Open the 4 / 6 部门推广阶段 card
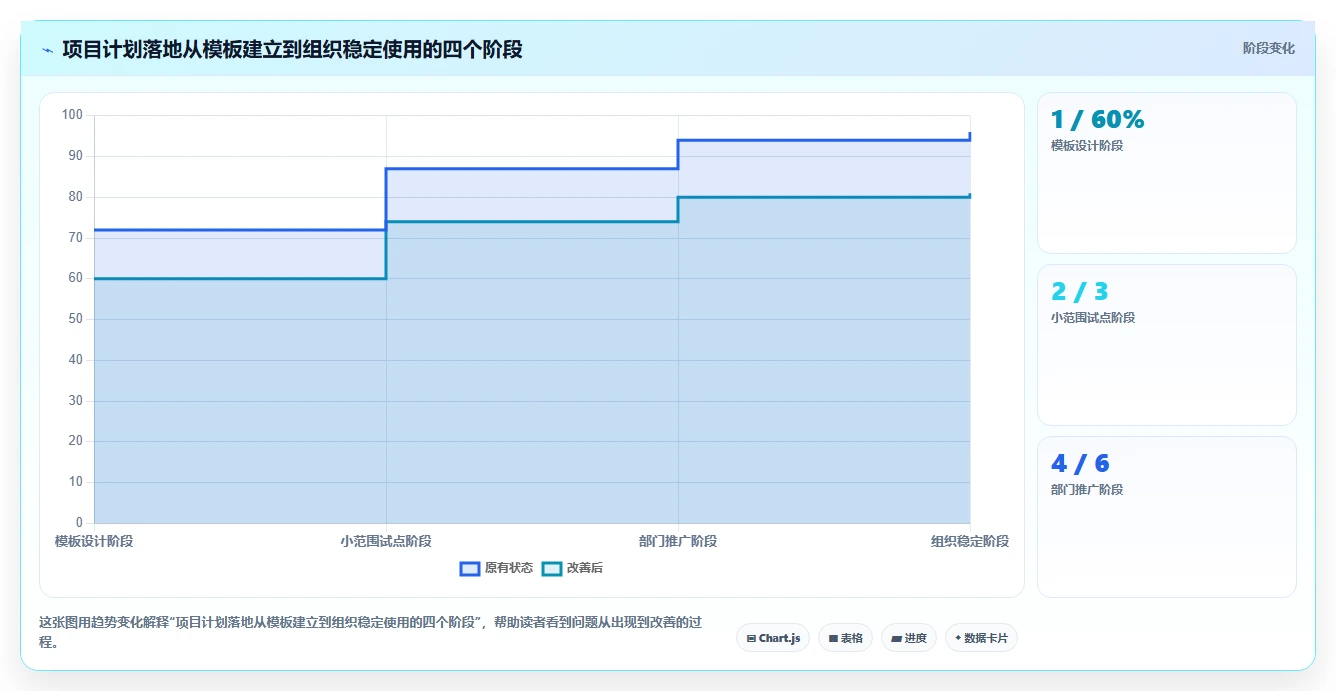The height and width of the screenshot is (691, 1336). click(x=1167, y=517)
